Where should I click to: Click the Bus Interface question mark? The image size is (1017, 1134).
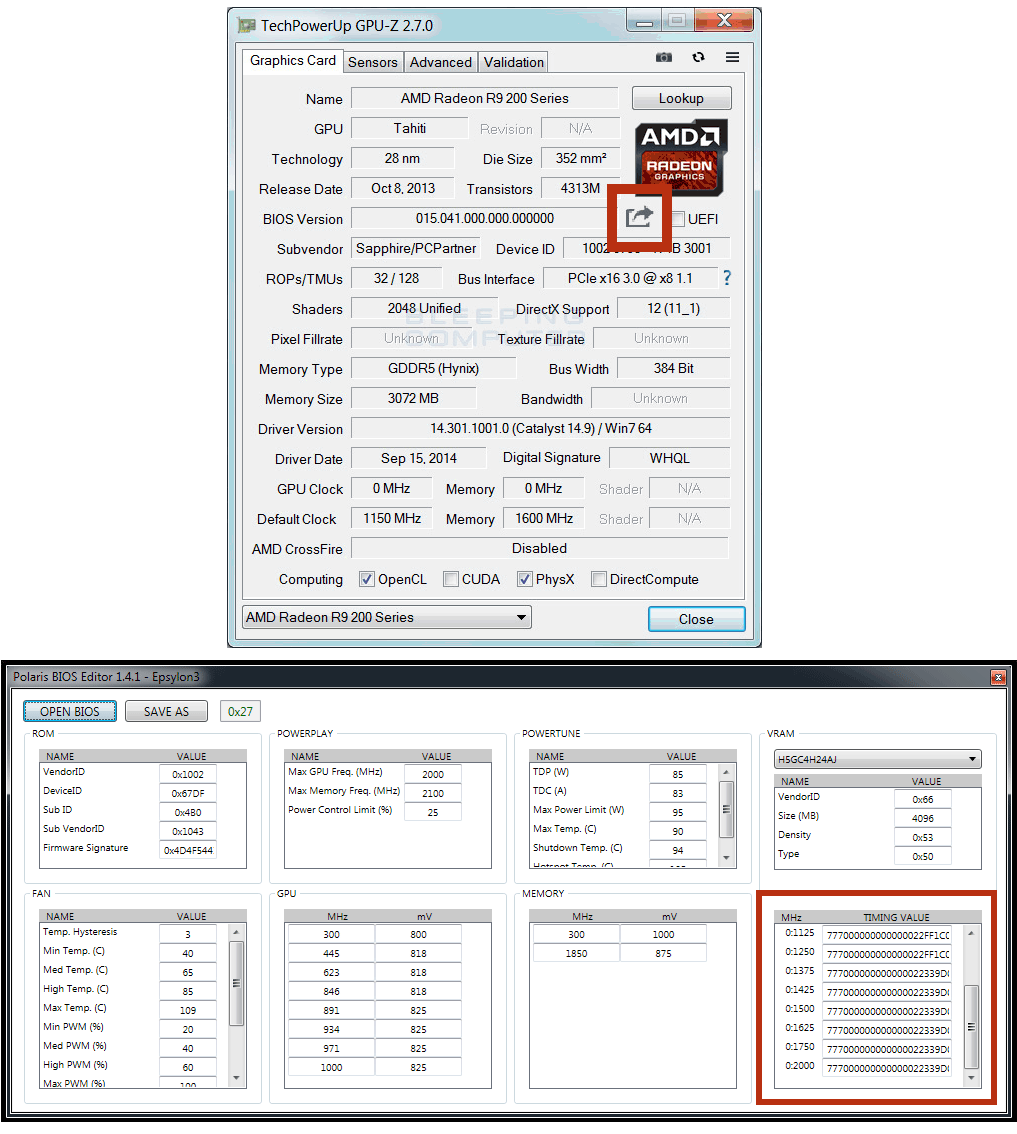727,278
